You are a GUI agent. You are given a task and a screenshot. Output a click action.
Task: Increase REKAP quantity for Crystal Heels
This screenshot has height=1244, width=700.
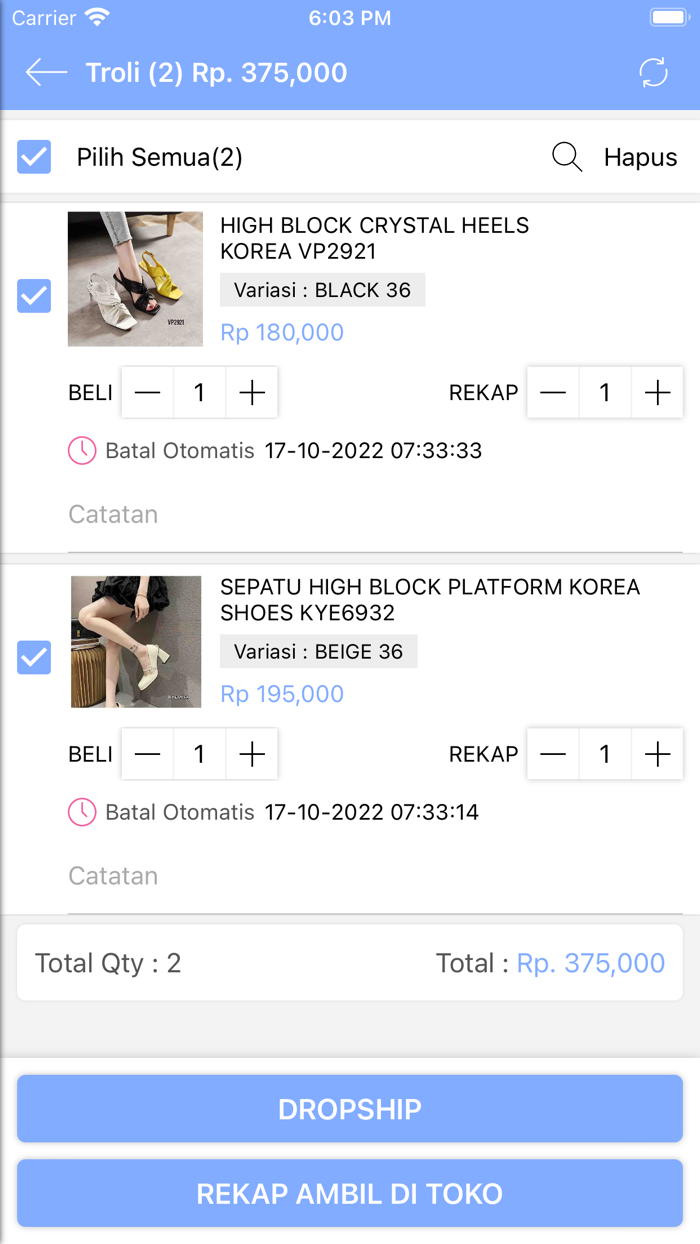pyautogui.click(x=657, y=393)
